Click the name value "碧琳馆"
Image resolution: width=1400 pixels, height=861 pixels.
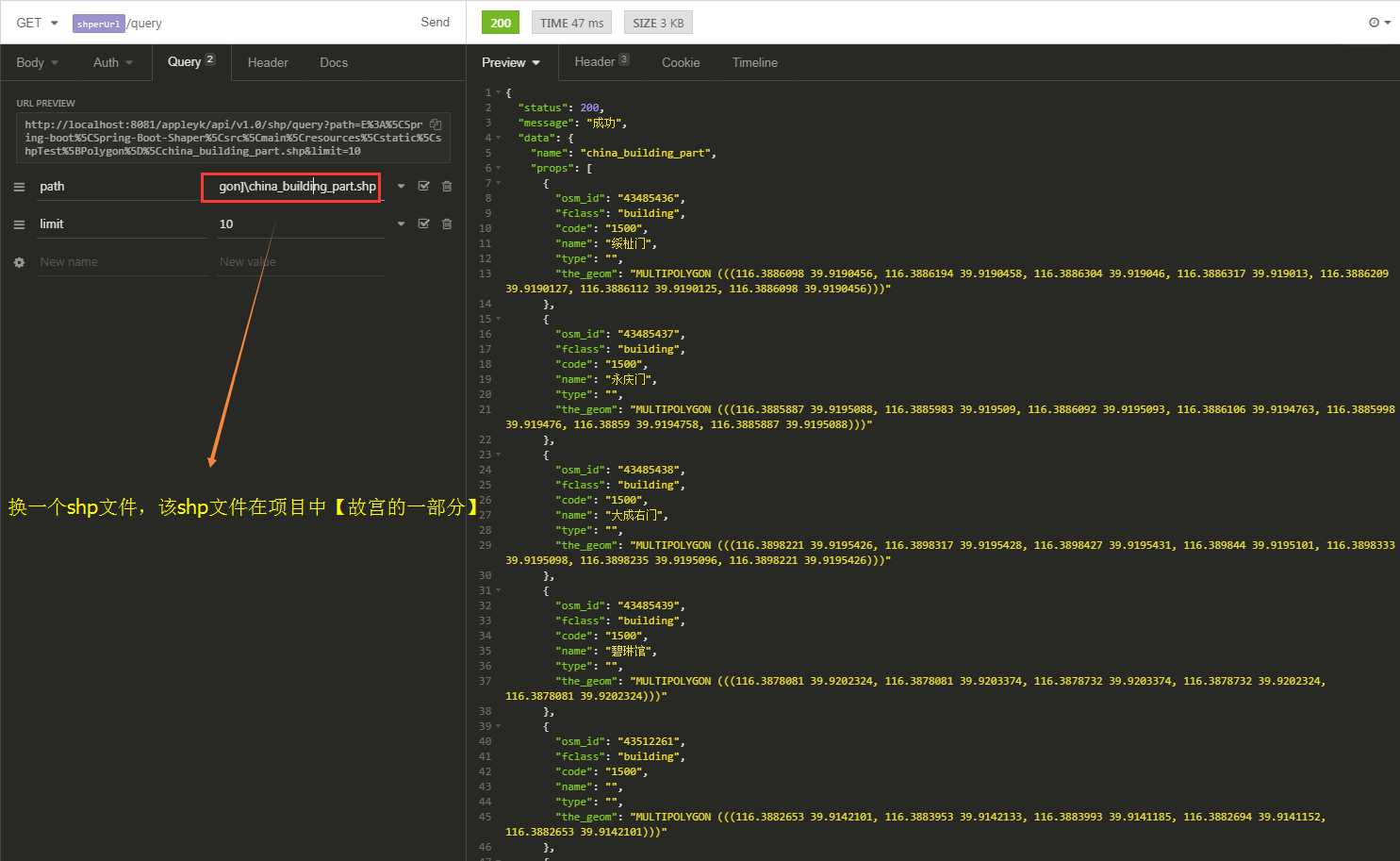coord(630,651)
